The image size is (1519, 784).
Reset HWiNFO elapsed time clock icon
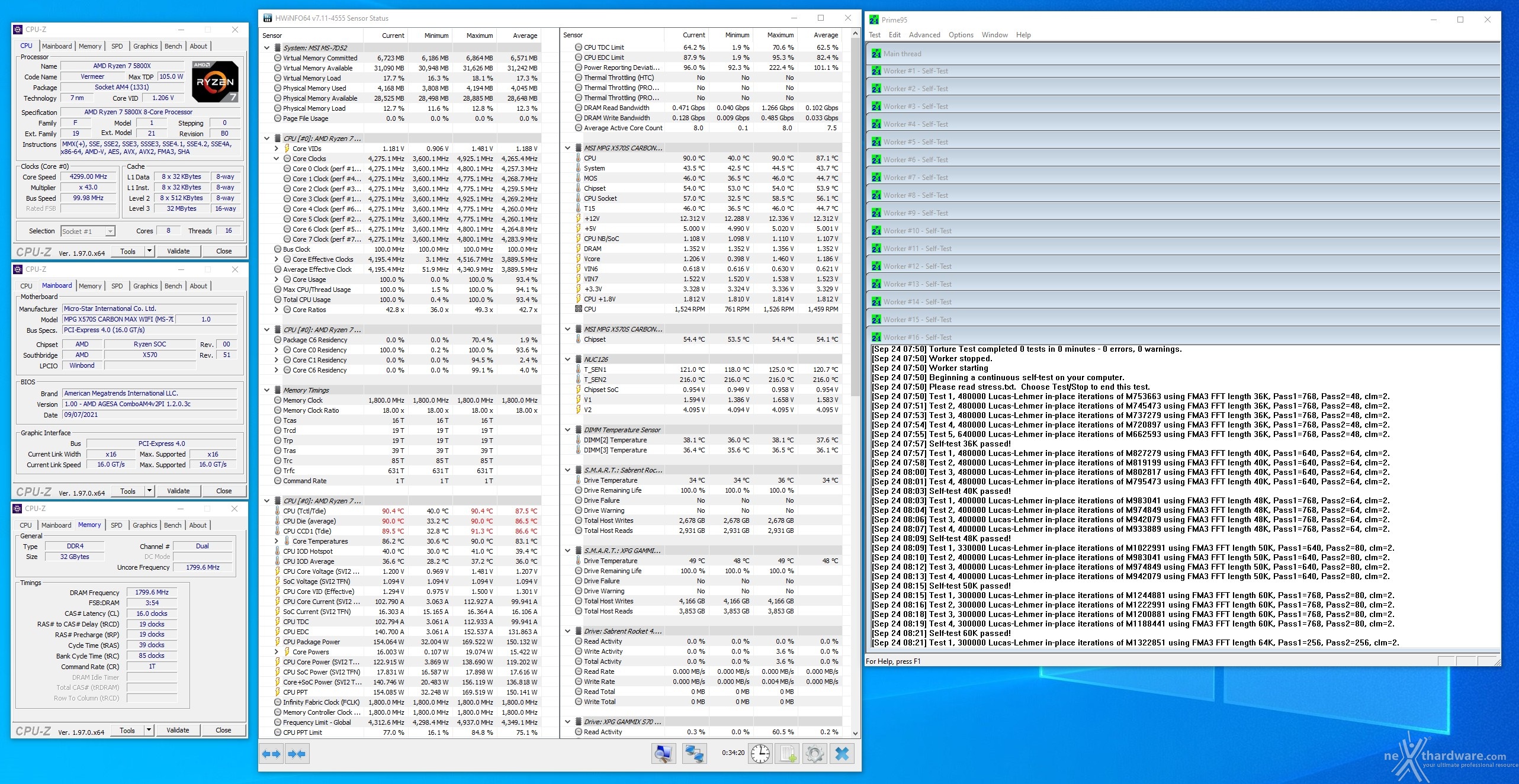coord(760,753)
